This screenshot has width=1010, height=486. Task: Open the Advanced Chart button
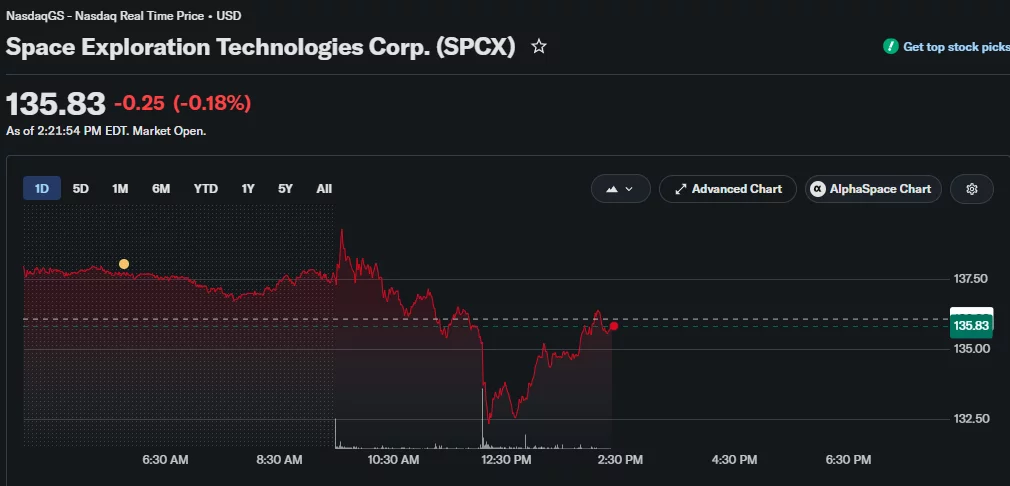click(728, 189)
